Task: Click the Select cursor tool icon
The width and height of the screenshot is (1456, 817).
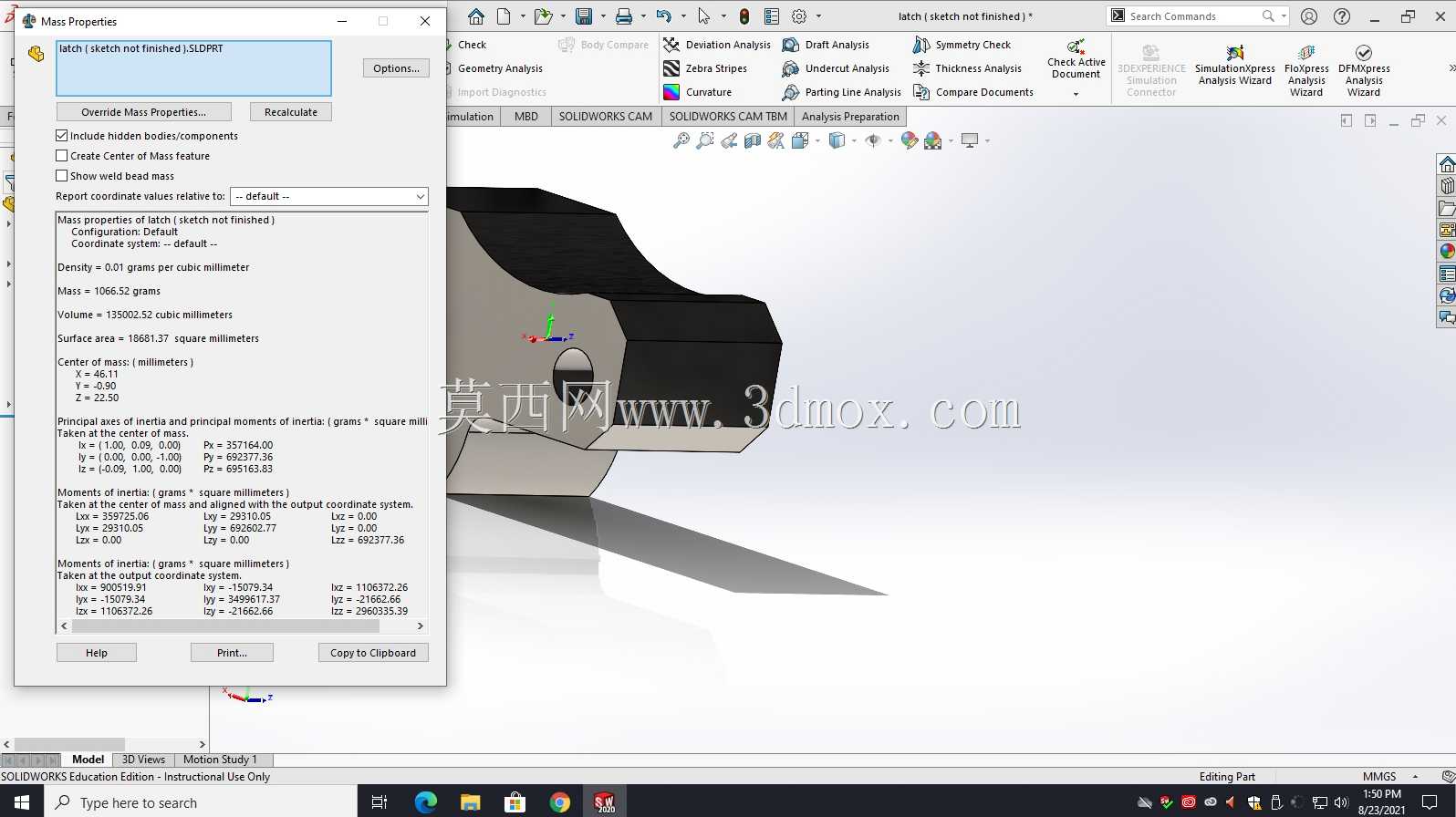Action: click(x=703, y=16)
